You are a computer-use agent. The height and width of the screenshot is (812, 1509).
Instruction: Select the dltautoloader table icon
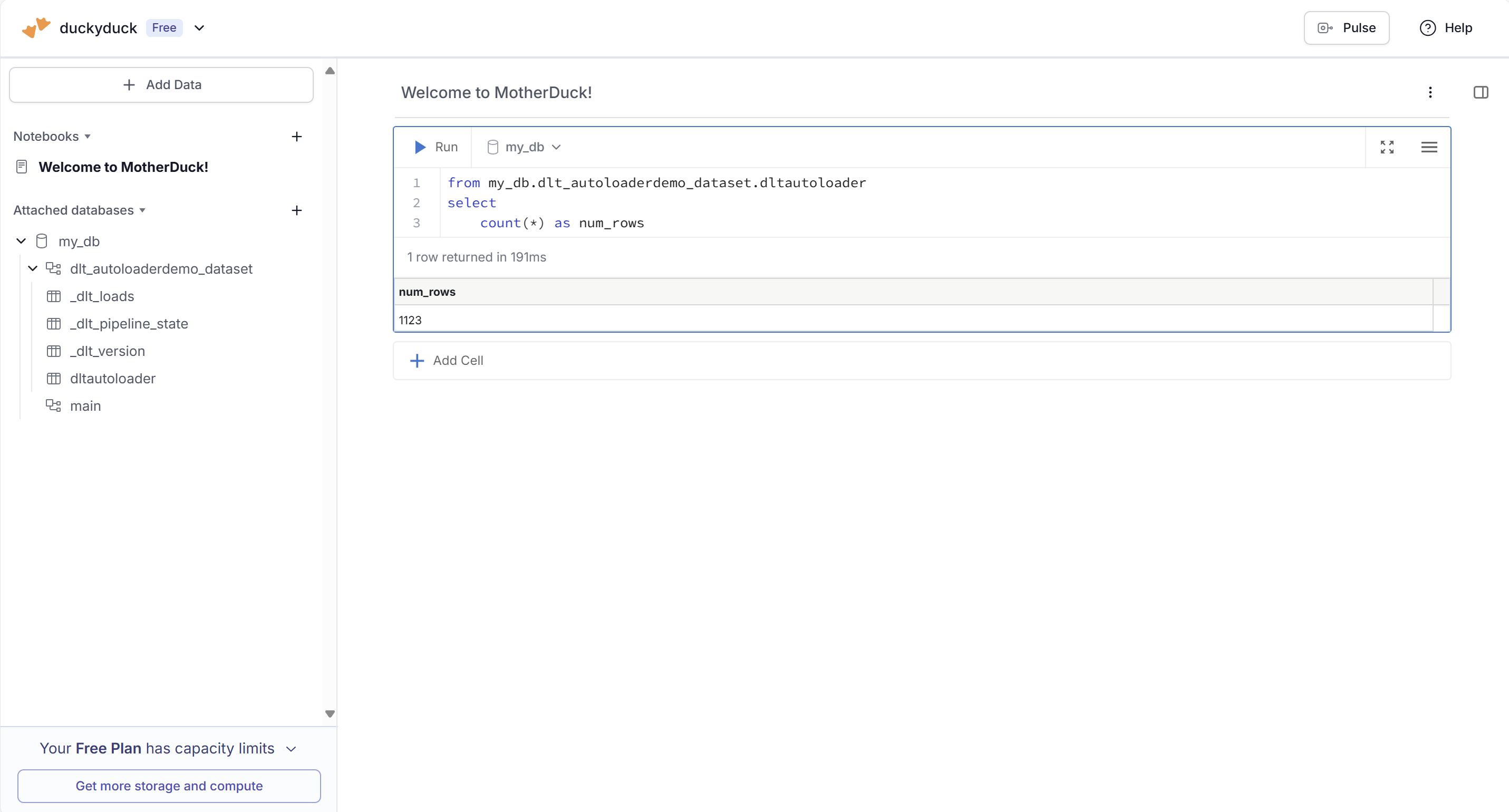click(x=53, y=379)
